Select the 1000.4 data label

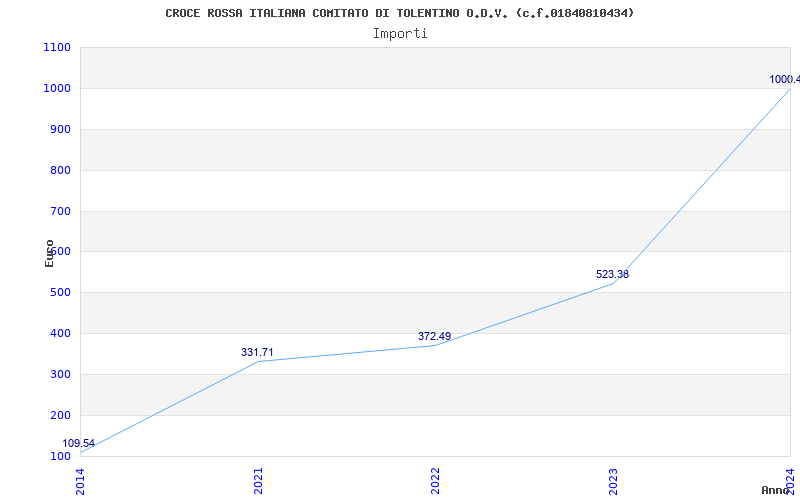[785, 80]
